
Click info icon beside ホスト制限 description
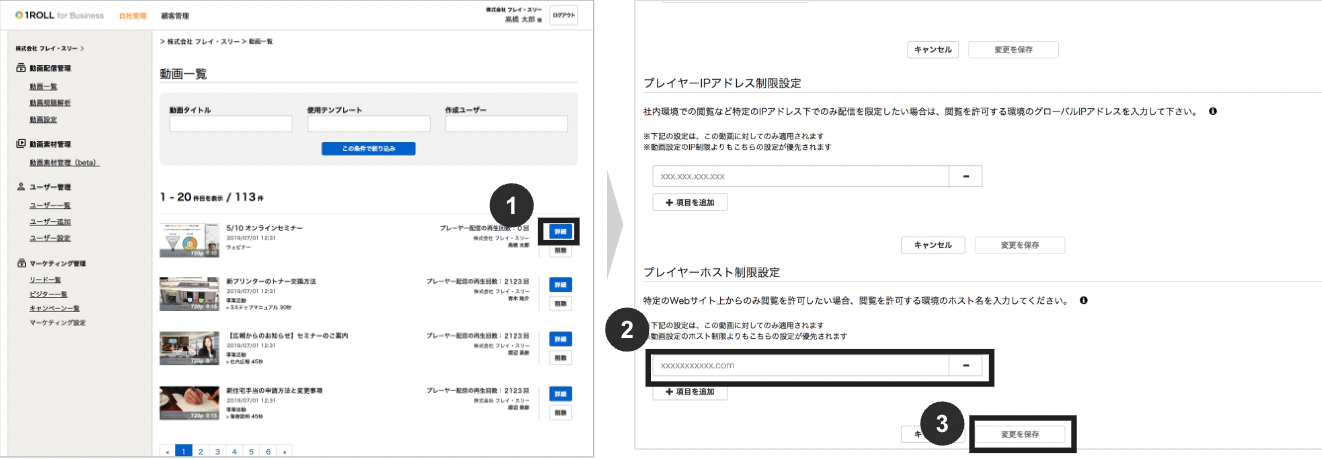[x=1083, y=300]
